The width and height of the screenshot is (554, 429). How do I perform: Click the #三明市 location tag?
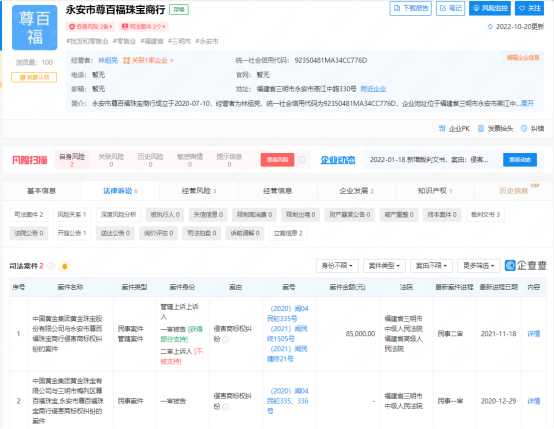pyautogui.click(x=179, y=41)
